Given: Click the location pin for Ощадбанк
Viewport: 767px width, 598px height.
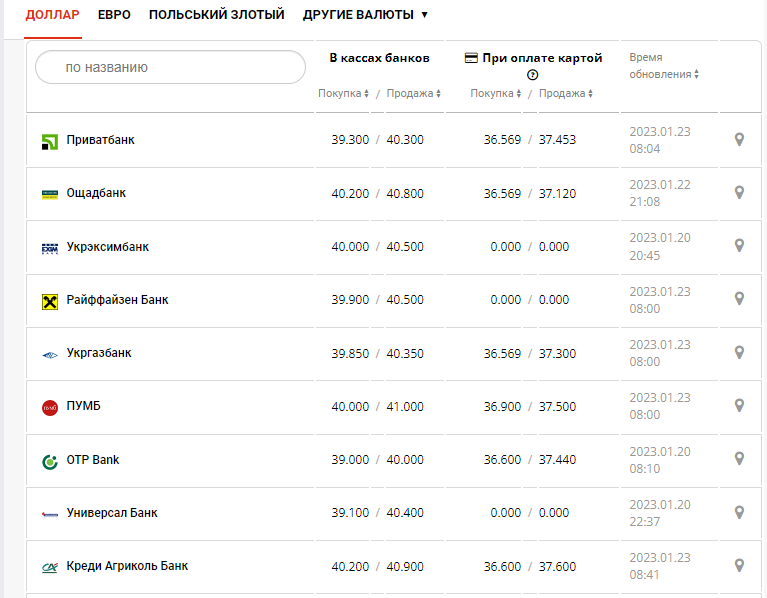Looking at the screenshot, I should coord(739,193).
